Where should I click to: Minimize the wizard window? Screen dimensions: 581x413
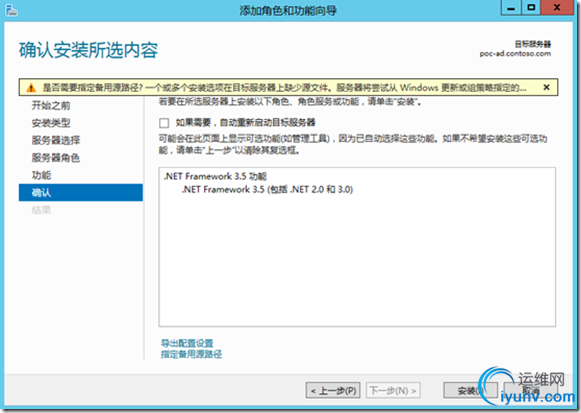tap(511, 8)
